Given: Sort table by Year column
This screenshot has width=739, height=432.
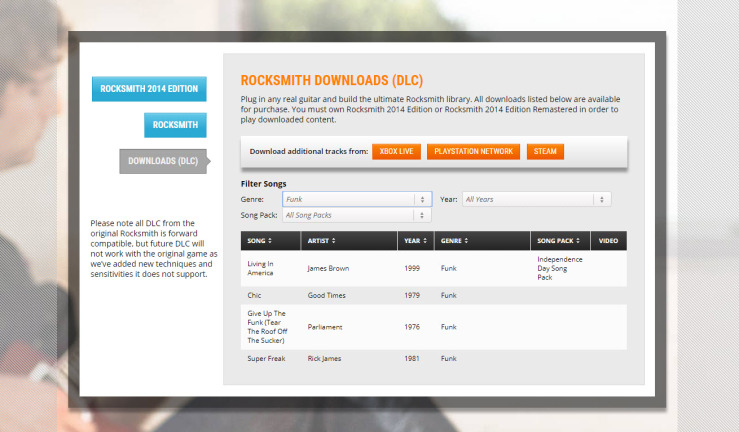Looking at the screenshot, I should tap(416, 241).
